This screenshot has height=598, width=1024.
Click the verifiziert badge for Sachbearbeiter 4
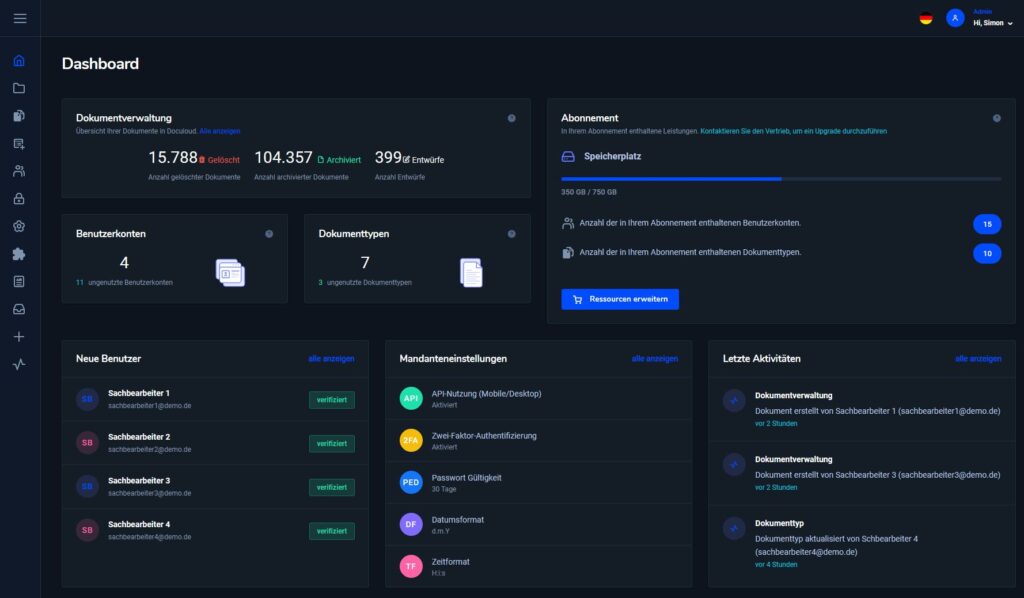point(332,531)
